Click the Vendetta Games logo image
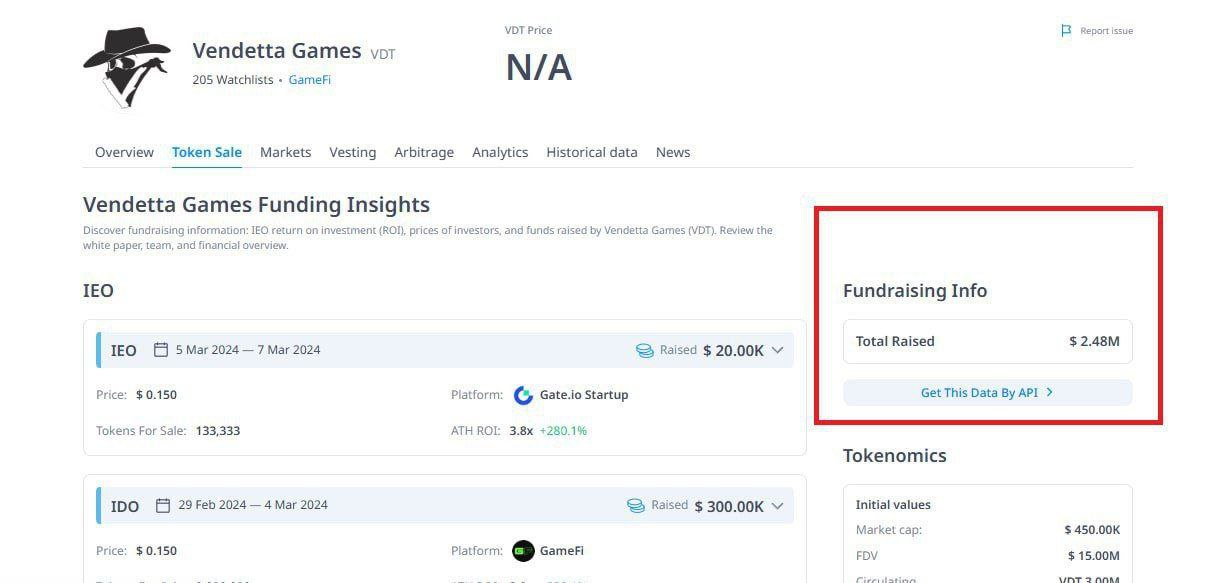 pos(127,66)
